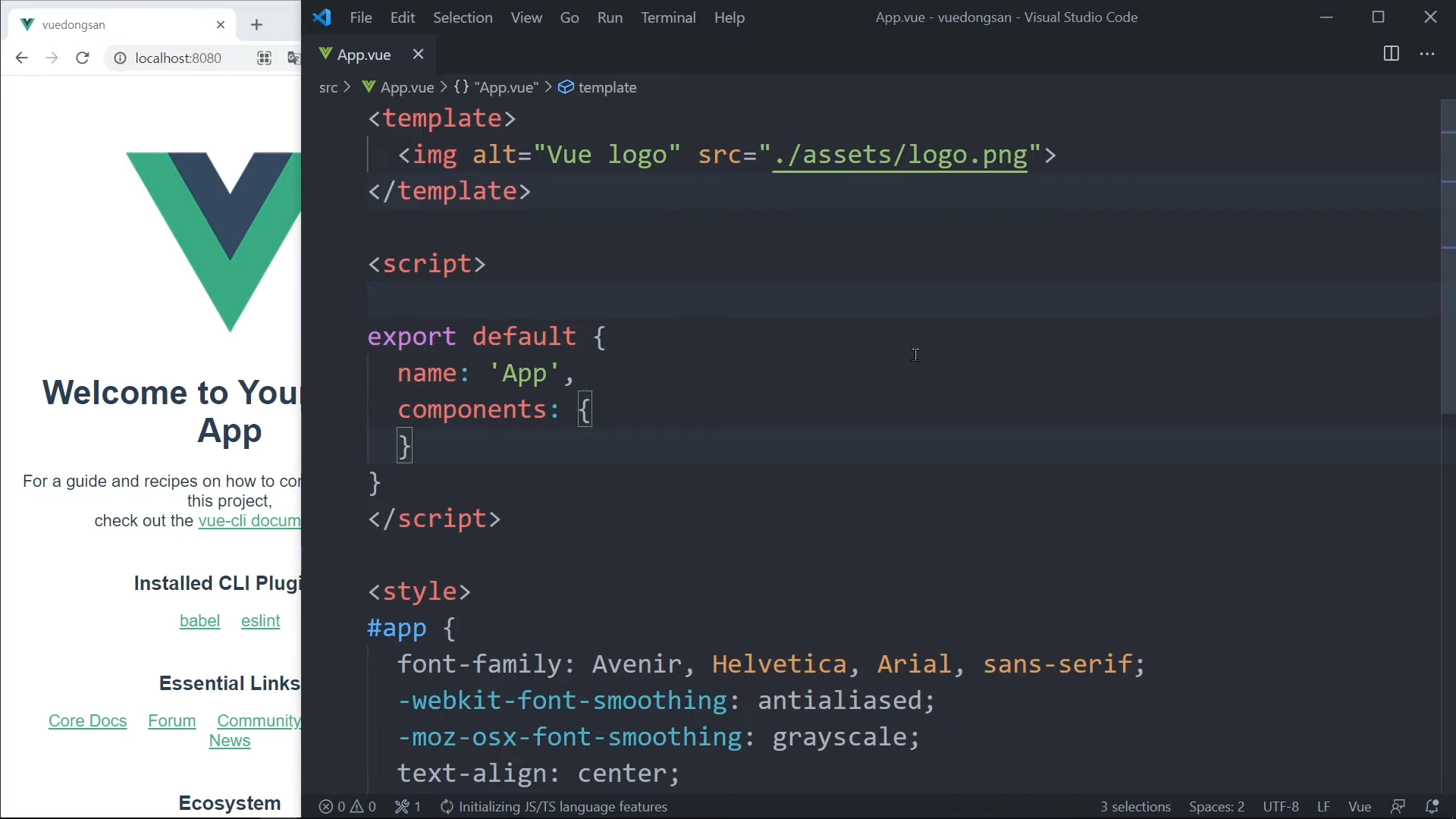Click the browser reload button
Image resolution: width=1456 pixels, height=819 pixels.
(x=83, y=58)
